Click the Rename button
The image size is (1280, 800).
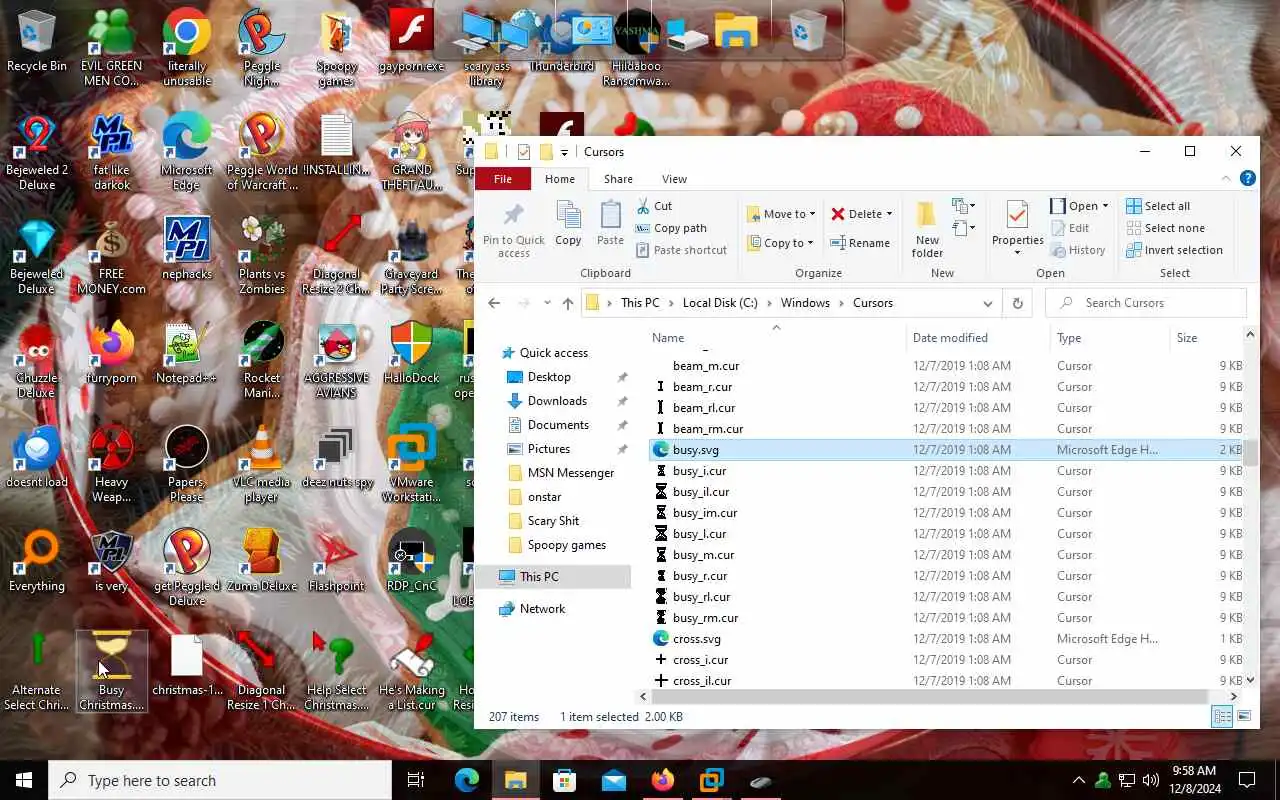tap(860, 243)
